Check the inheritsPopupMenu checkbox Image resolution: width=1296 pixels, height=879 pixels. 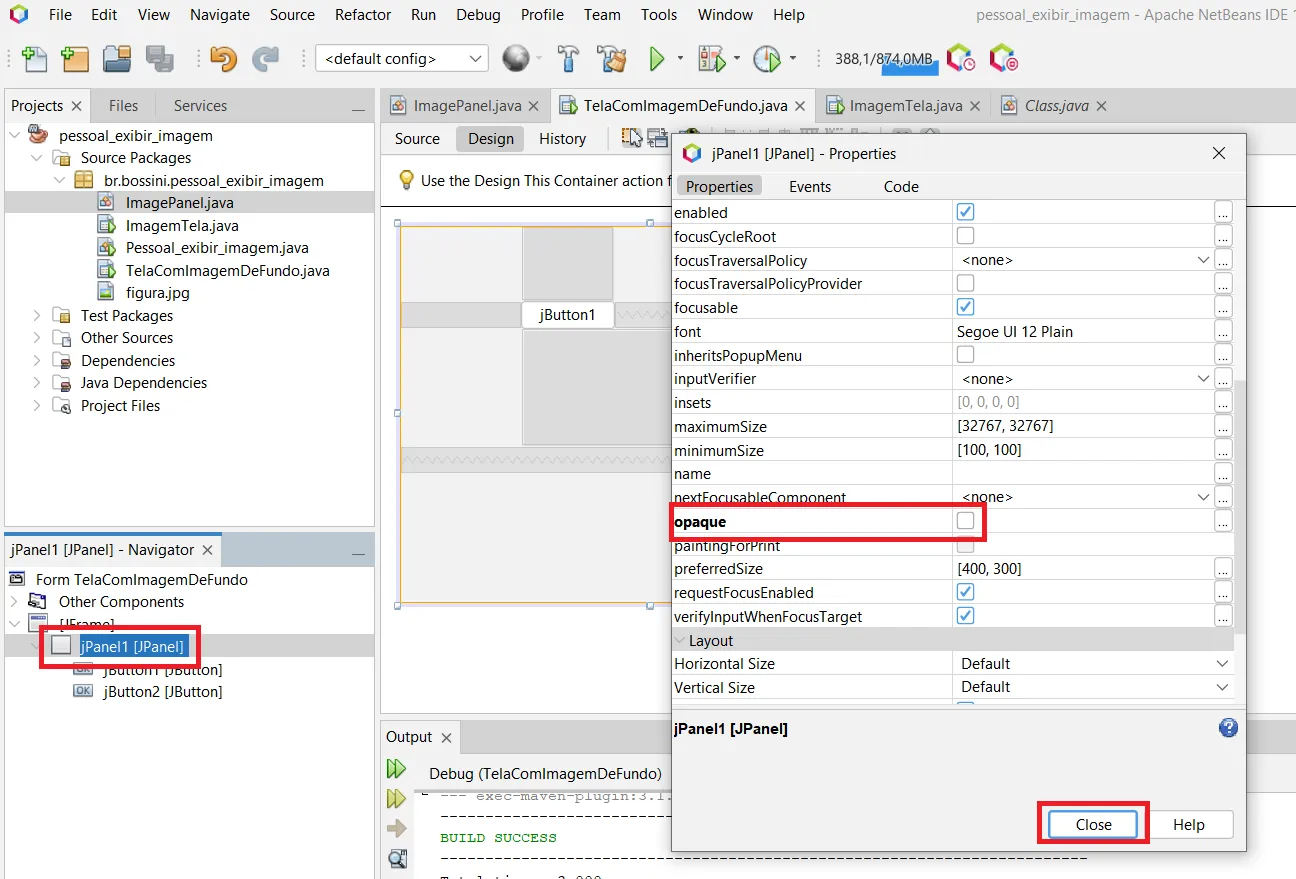(965, 355)
